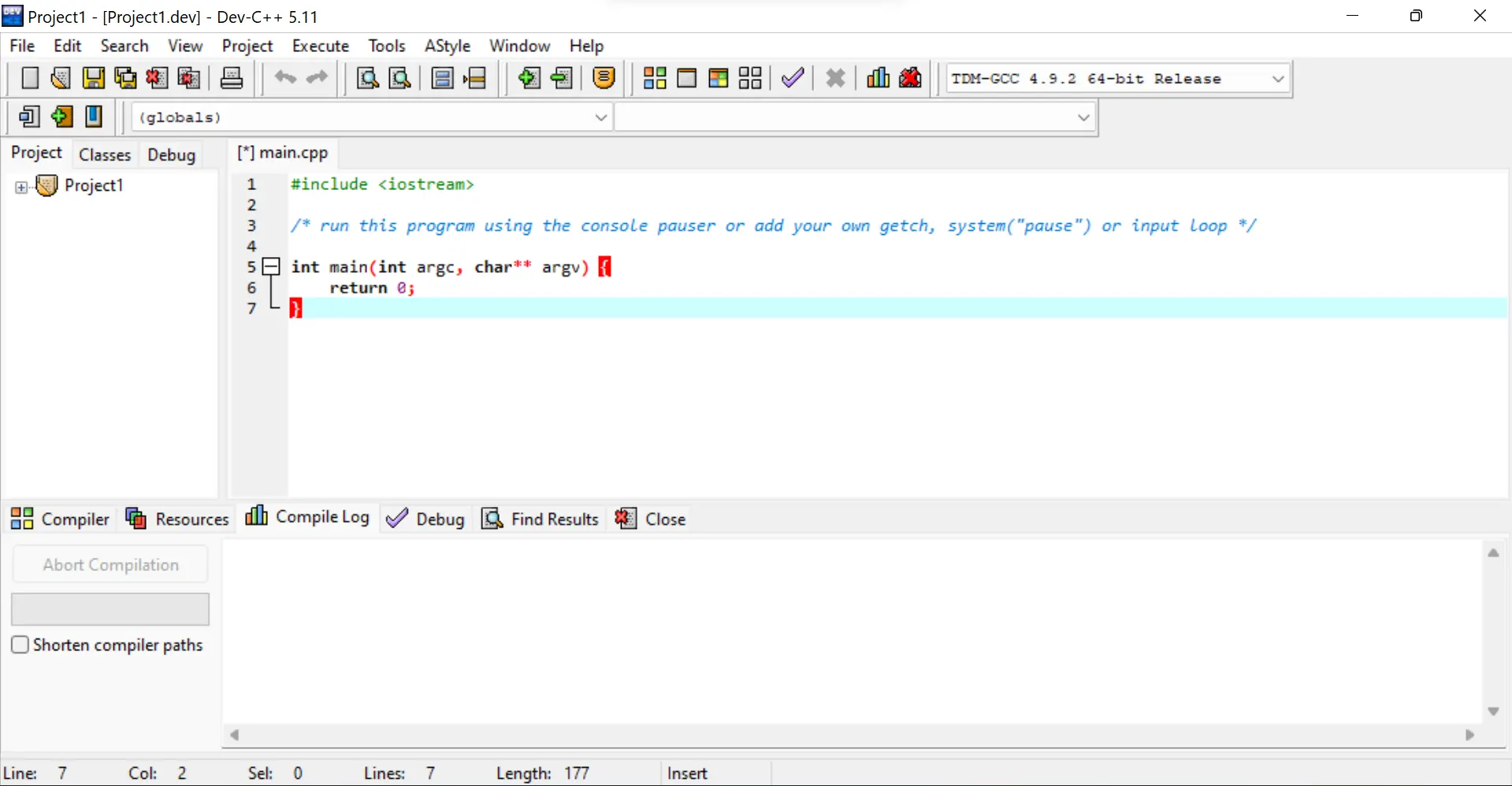This screenshot has width=1512, height=786.
Task: Click the Print toolbar icon
Action: [x=232, y=78]
